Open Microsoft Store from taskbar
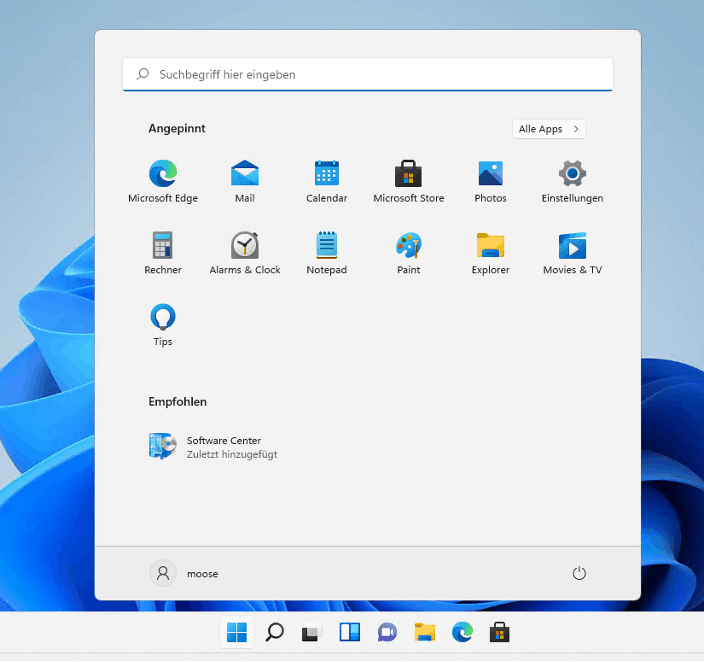 coord(499,633)
